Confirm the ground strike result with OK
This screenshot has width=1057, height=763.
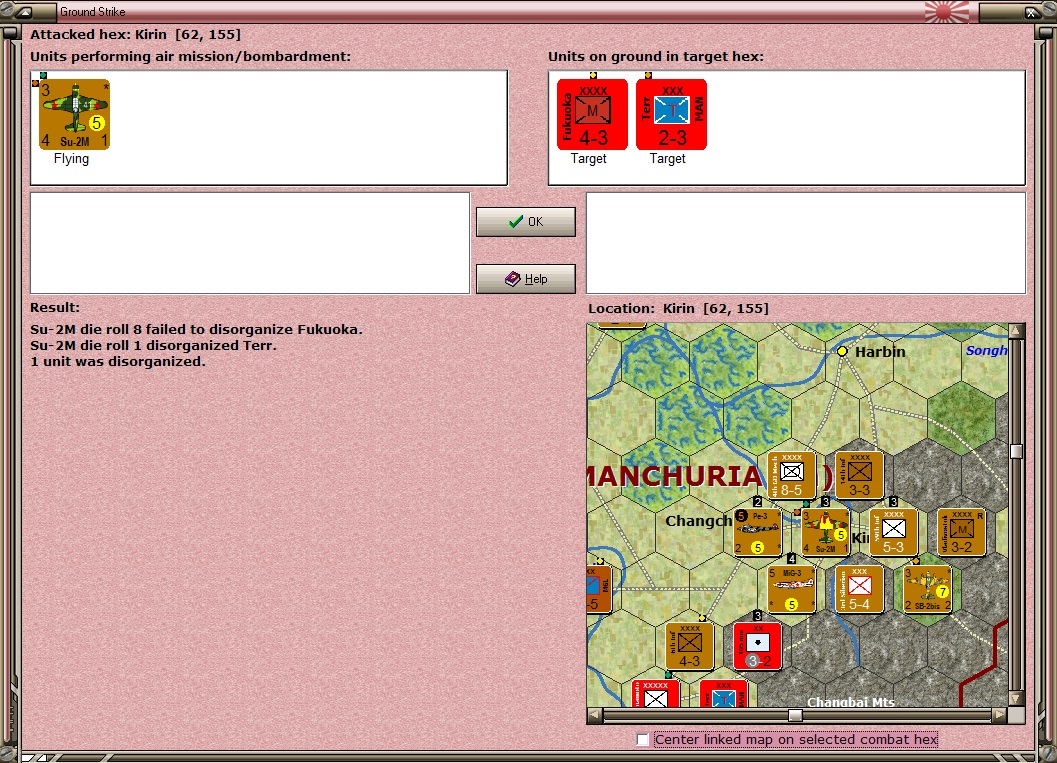pos(526,222)
